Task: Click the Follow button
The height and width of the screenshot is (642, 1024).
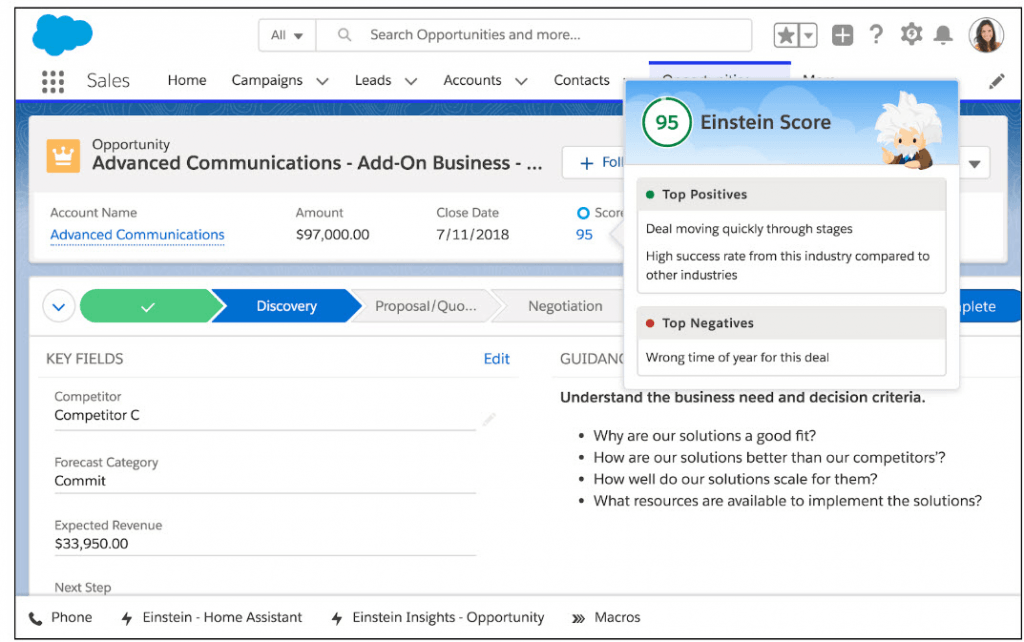Action: [x=594, y=163]
